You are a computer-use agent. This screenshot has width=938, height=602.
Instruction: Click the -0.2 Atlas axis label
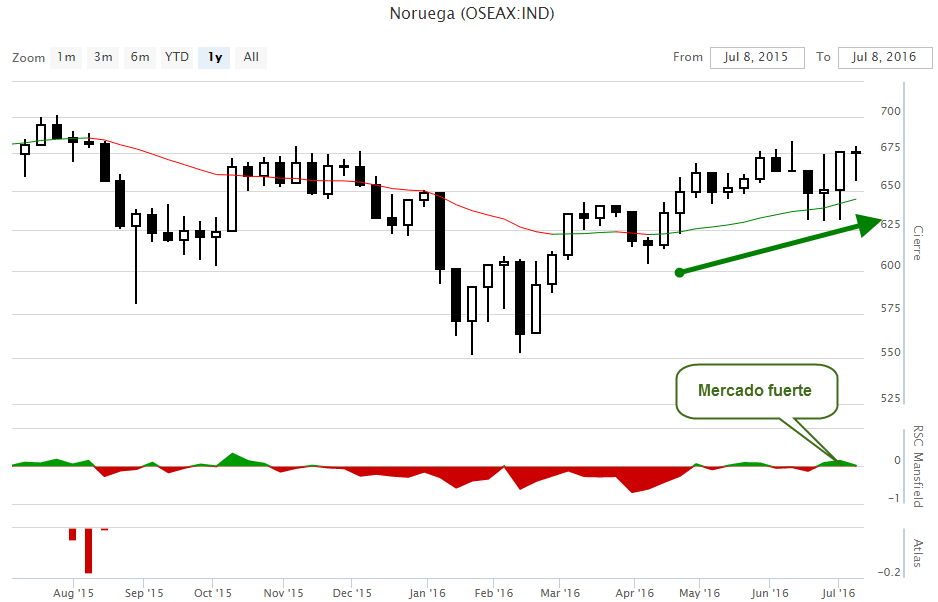coord(889,572)
